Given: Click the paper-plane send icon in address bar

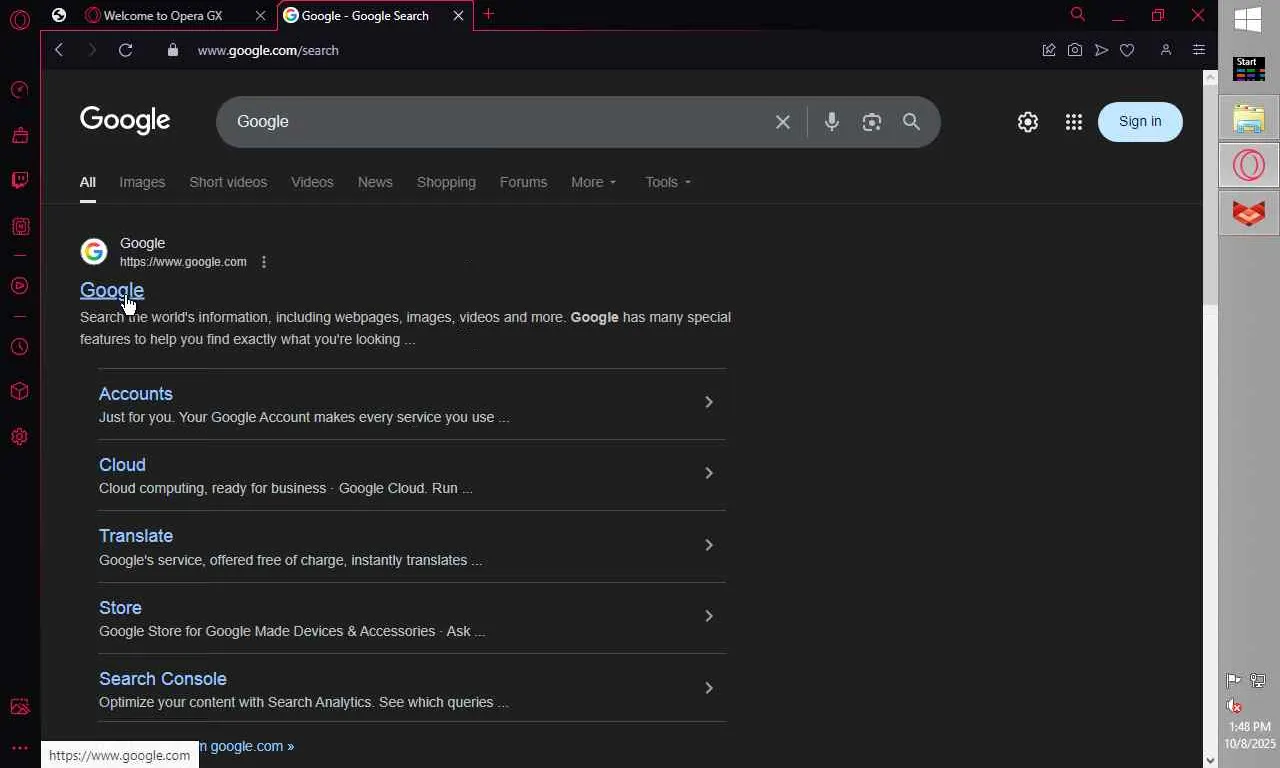Looking at the screenshot, I should tap(1101, 50).
